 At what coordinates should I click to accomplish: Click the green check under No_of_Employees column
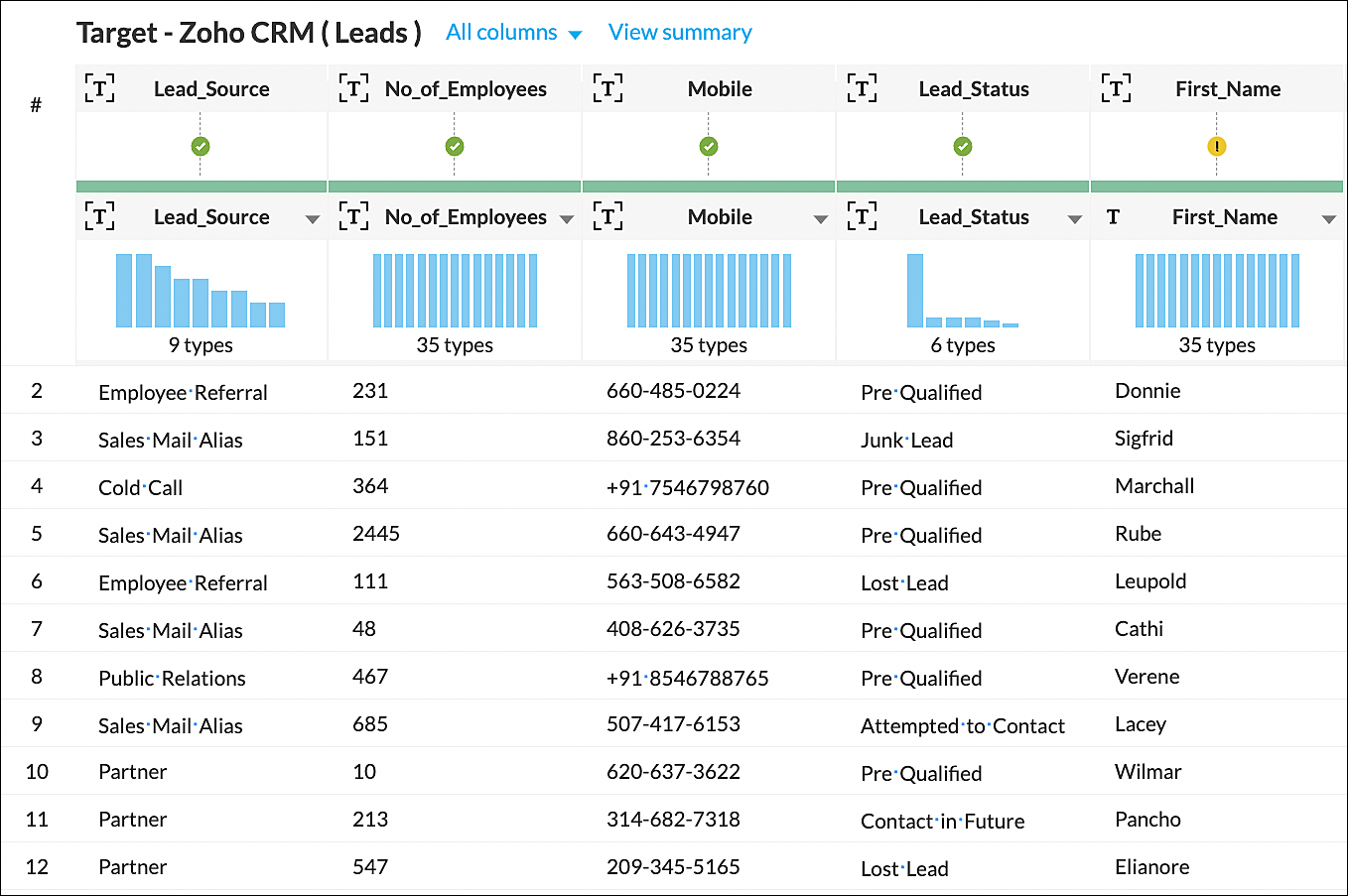coord(455,147)
